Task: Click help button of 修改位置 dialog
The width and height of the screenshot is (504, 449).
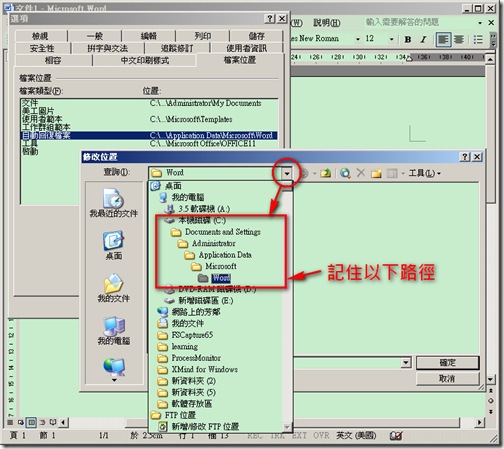Action: [465, 157]
